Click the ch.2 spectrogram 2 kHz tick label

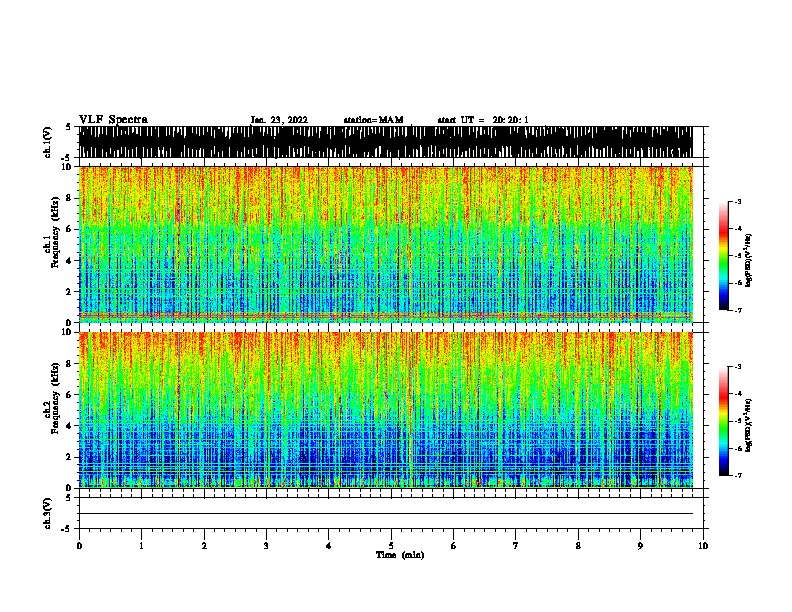coord(69,457)
